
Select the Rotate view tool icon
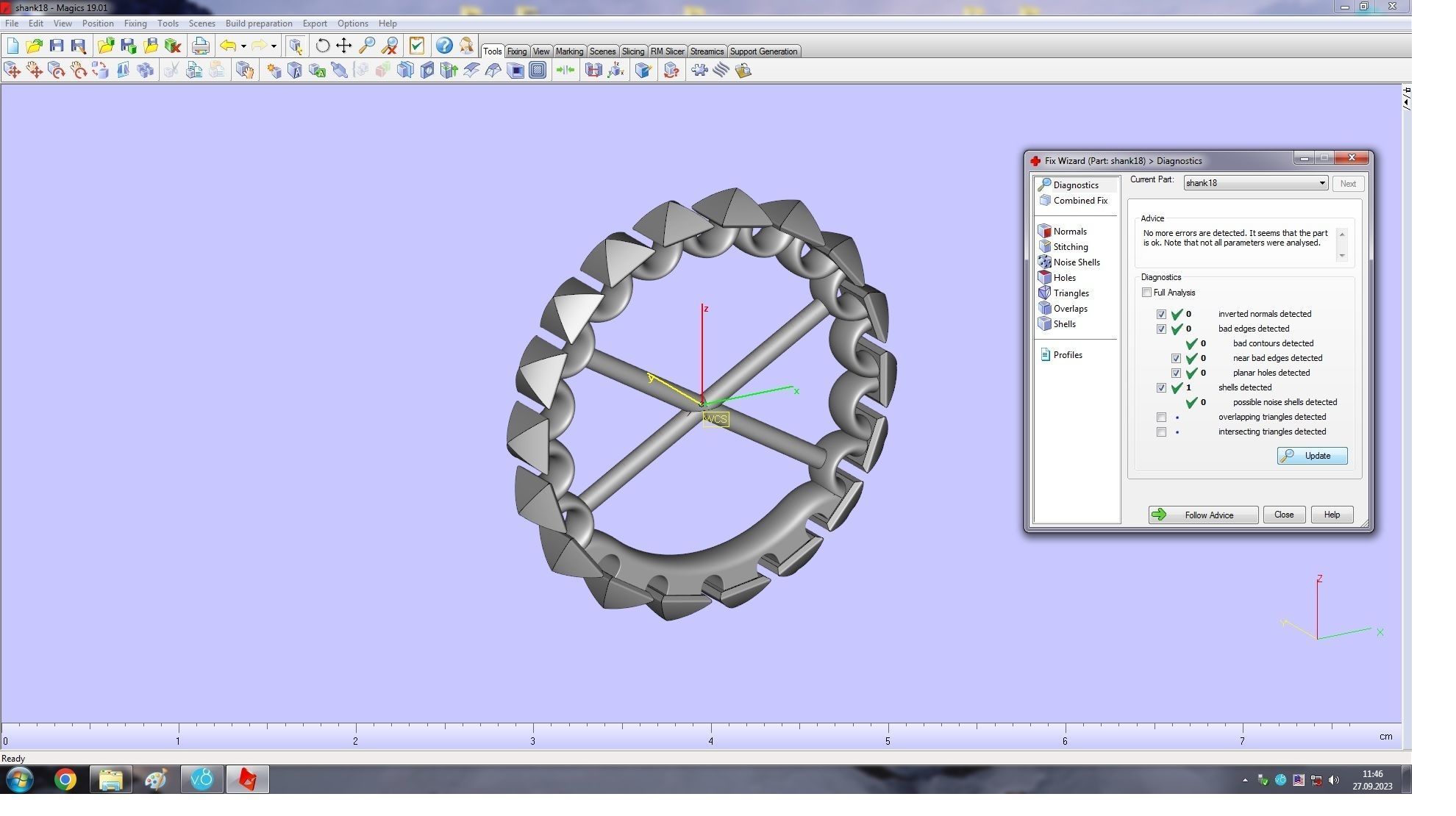point(322,46)
